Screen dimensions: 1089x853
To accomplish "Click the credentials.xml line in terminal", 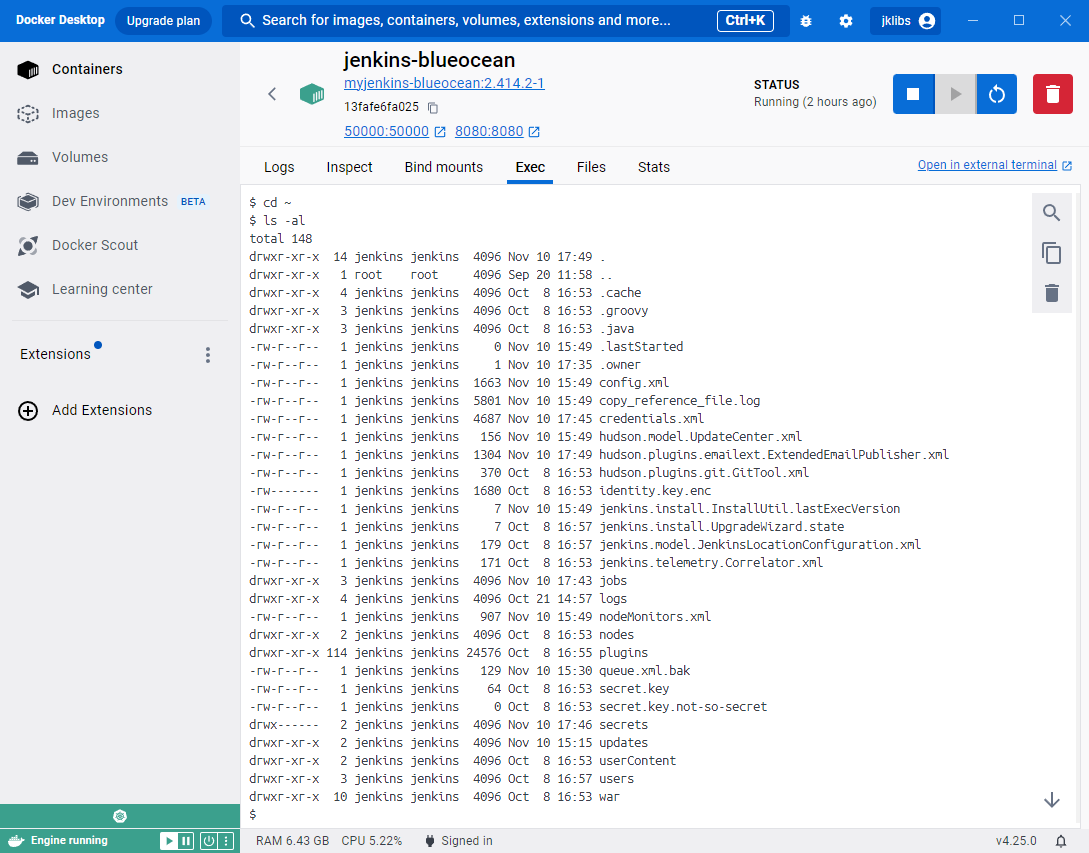I will (476, 419).
